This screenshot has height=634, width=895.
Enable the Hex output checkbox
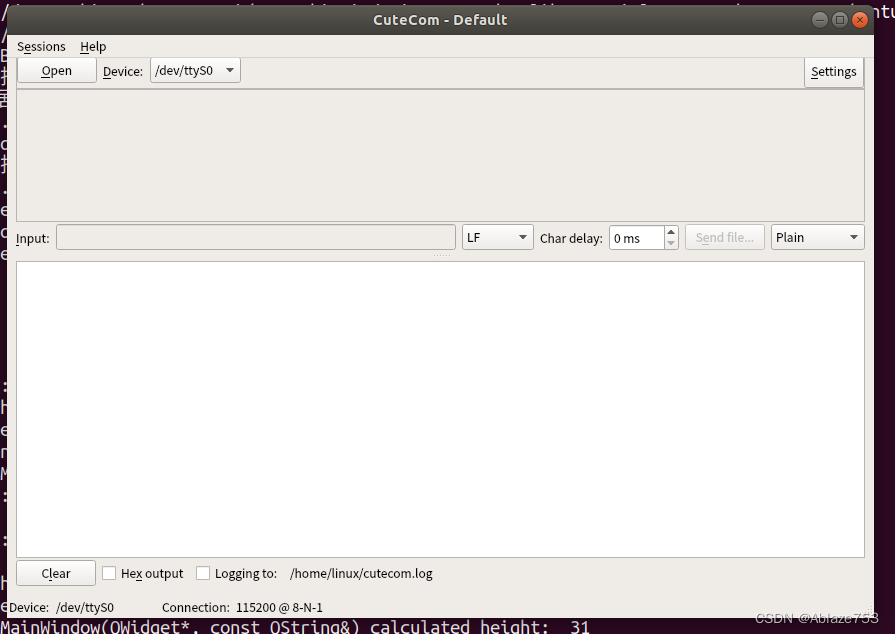click(x=109, y=573)
